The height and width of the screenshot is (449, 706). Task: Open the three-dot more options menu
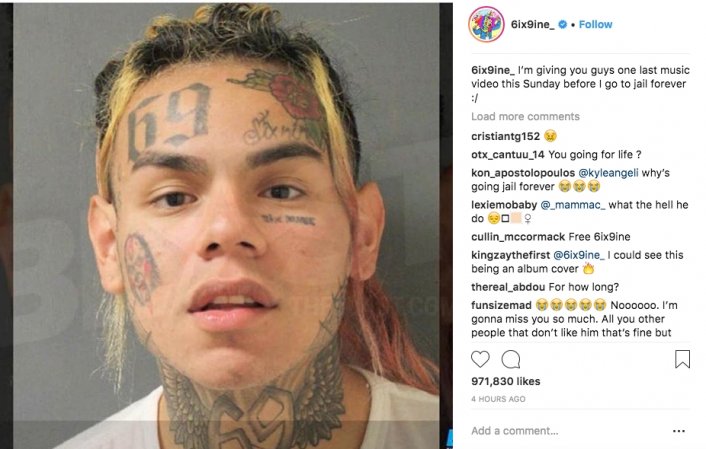pos(679,431)
